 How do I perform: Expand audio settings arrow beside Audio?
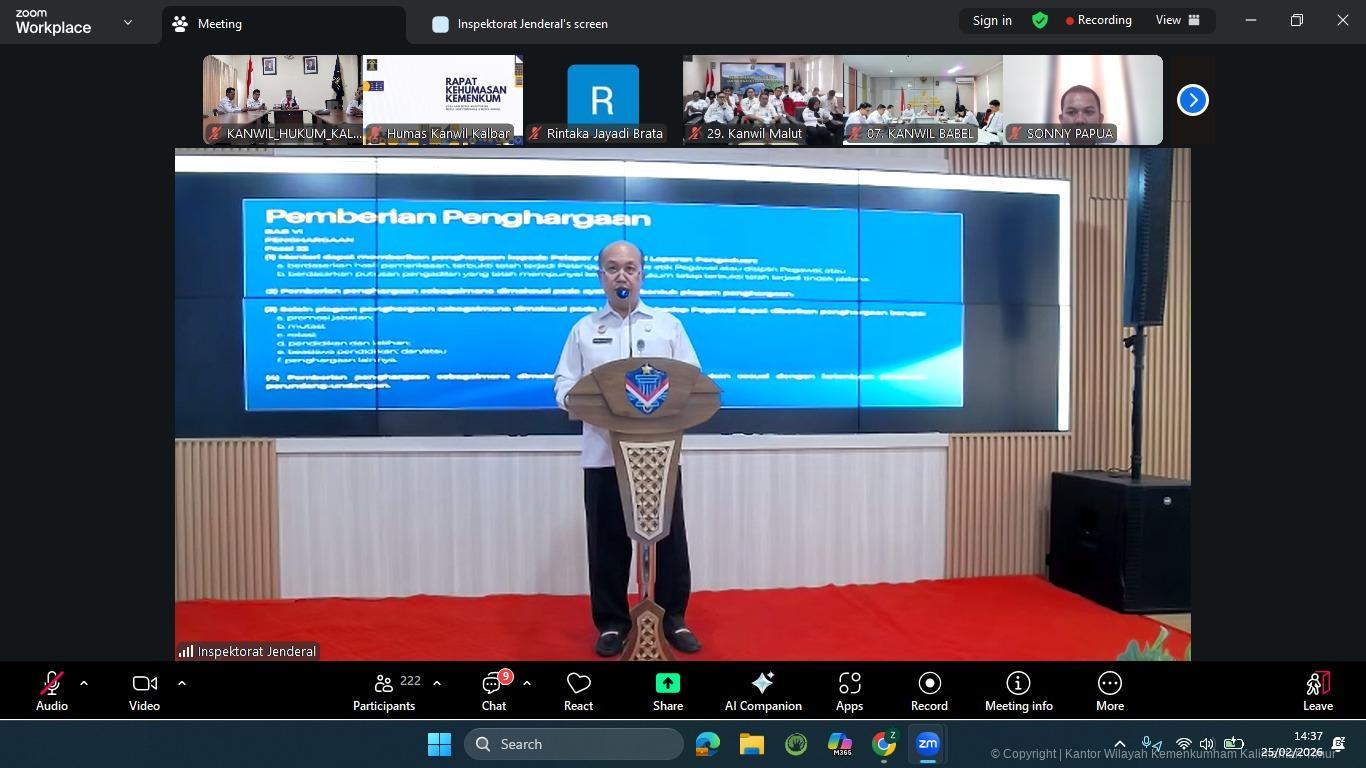pyautogui.click(x=84, y=683)
